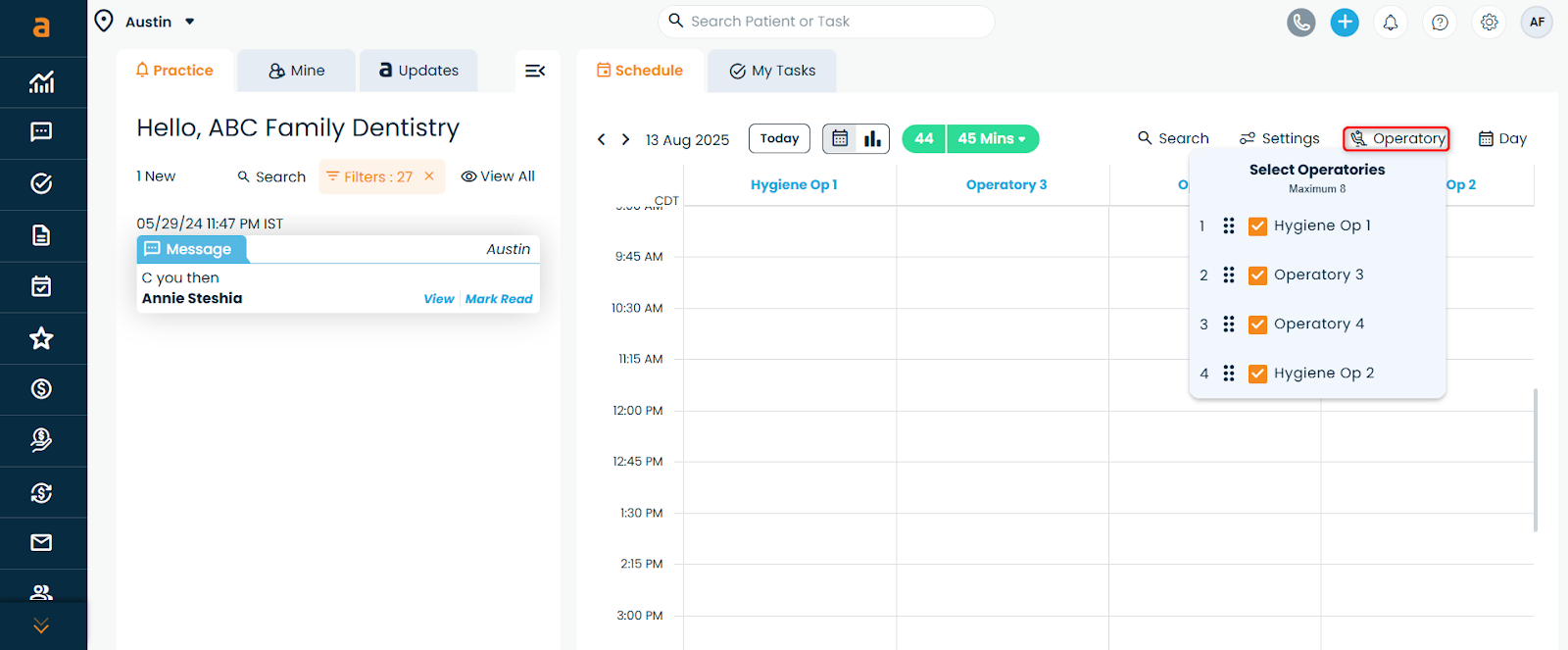Switch to the Updates tab
This screenshot has width=1568, height=650.
click(x=418, y=71)
